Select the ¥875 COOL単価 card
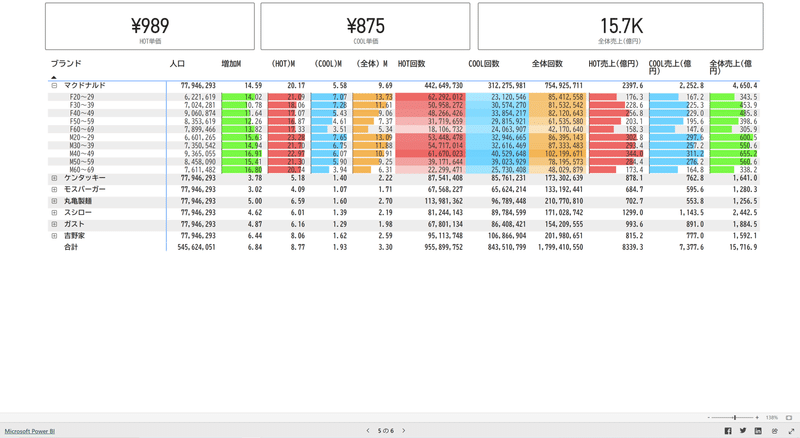The image size is (800, 438). (365, 26)
